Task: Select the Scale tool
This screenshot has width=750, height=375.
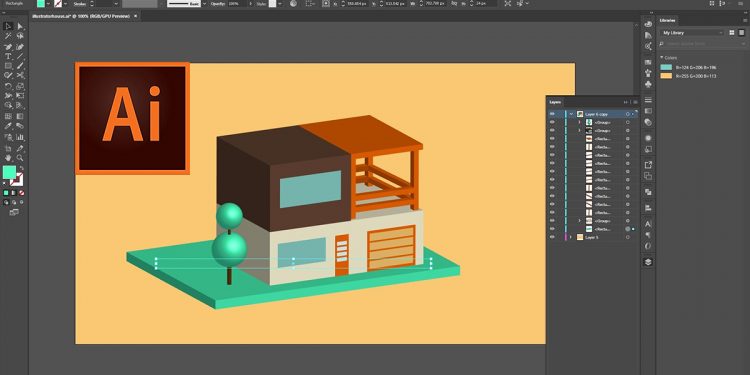Action: click(20, 86)
